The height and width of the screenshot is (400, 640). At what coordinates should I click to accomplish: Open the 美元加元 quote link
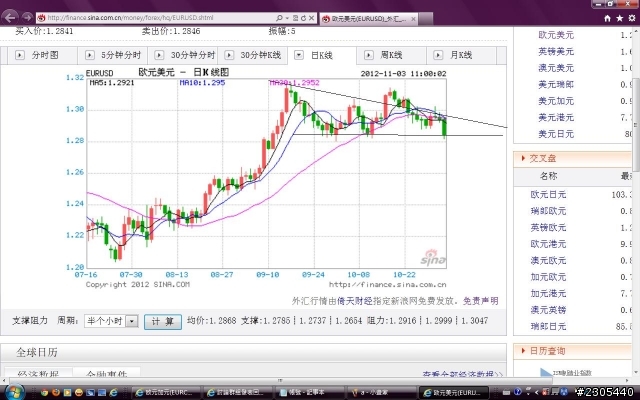click(x=556, y=101)
